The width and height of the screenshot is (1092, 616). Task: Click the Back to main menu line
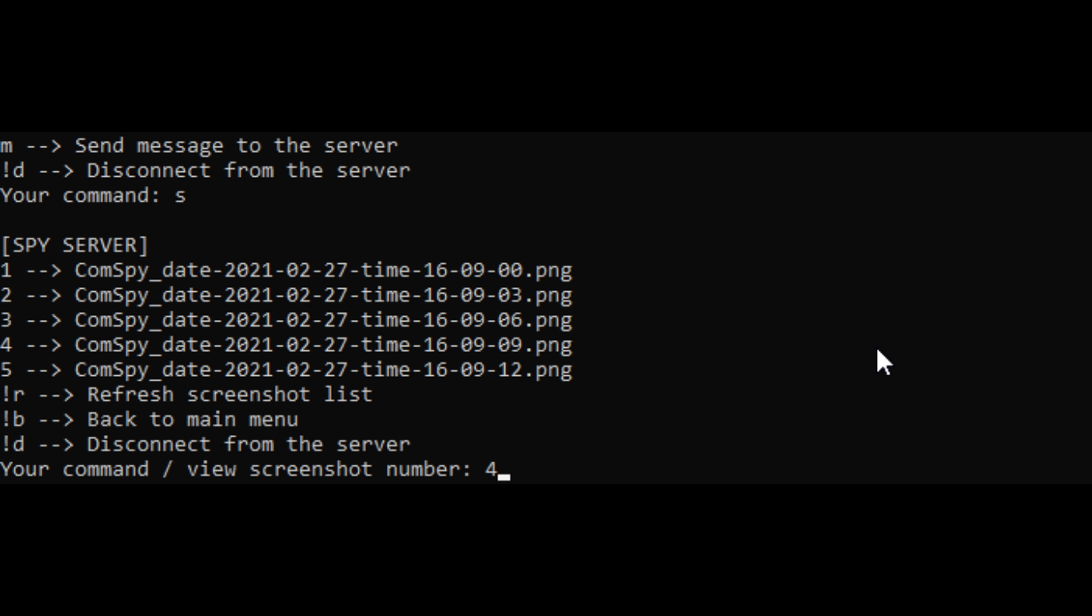(149, 420)
